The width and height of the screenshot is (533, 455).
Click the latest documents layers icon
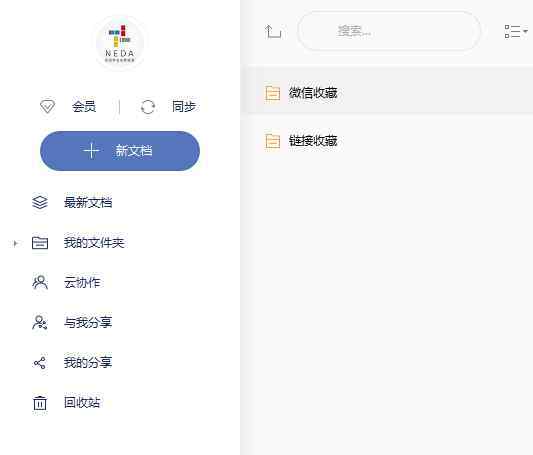tap(40, 203)
